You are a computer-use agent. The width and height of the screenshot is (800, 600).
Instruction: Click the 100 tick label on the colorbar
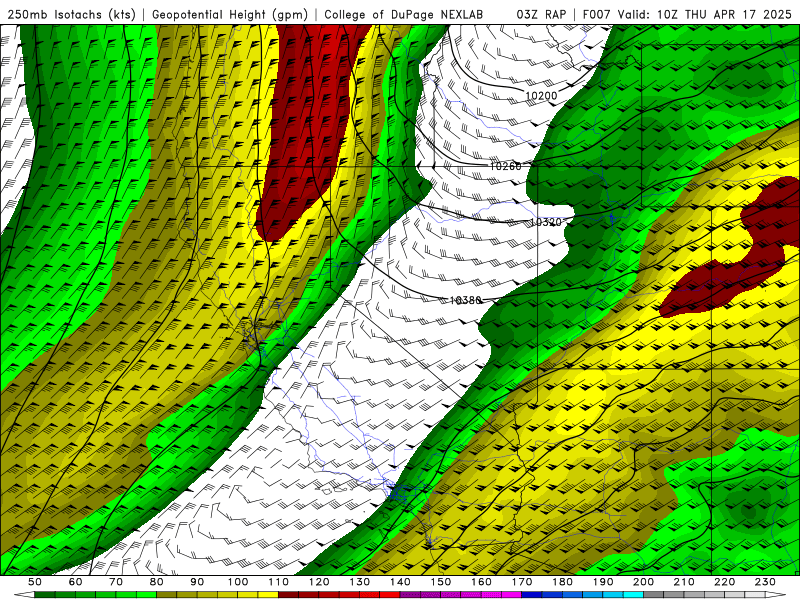point(238,582)
